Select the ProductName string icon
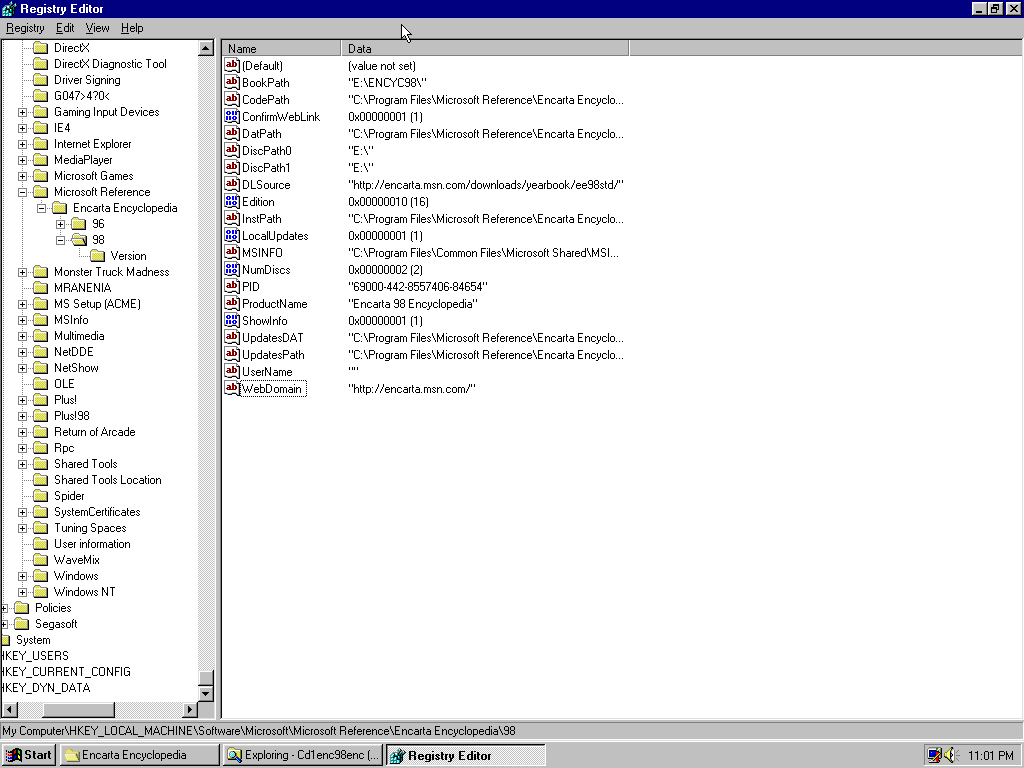The width and height of the screenshot is (1024, 768). click(x=232, y=303)
